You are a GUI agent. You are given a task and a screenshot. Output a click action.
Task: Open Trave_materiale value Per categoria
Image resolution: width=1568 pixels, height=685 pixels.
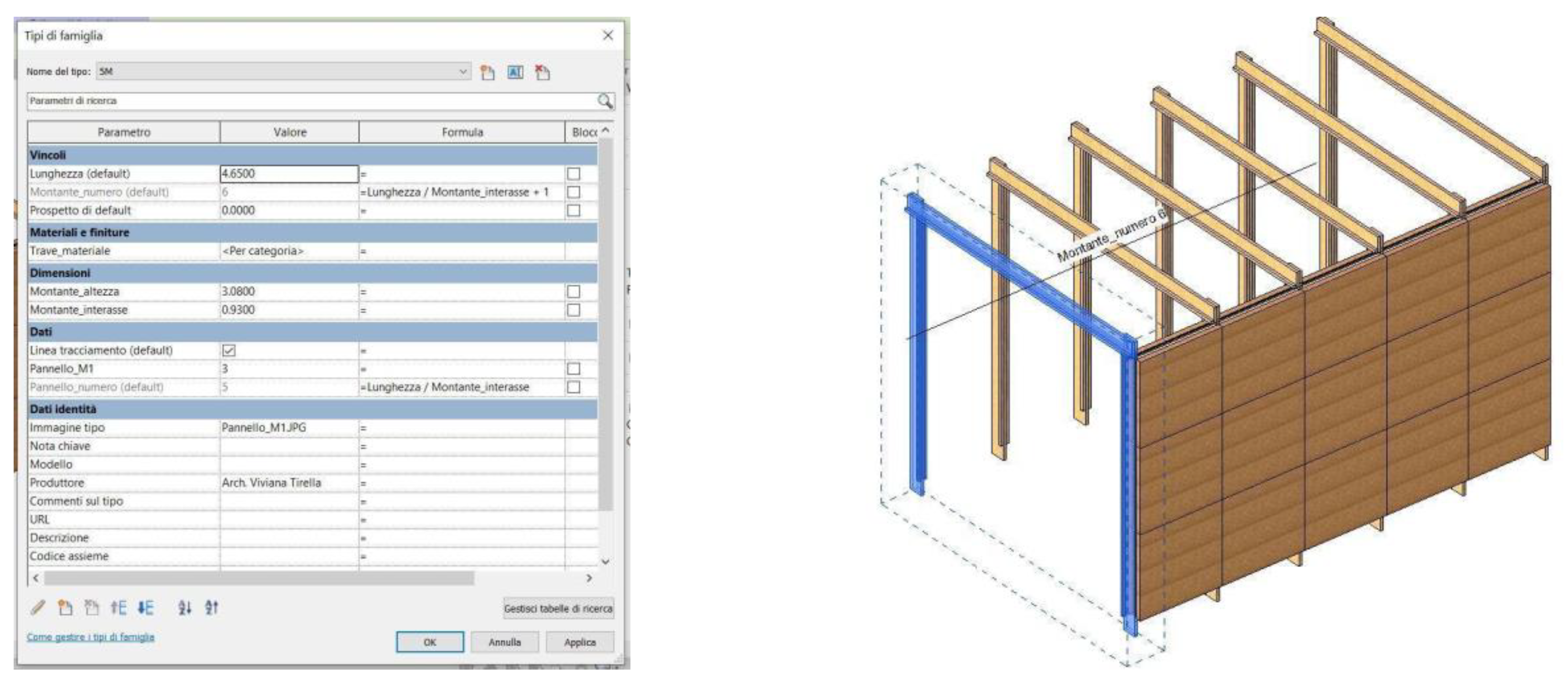pyautogui.click(x=289, y=251)
